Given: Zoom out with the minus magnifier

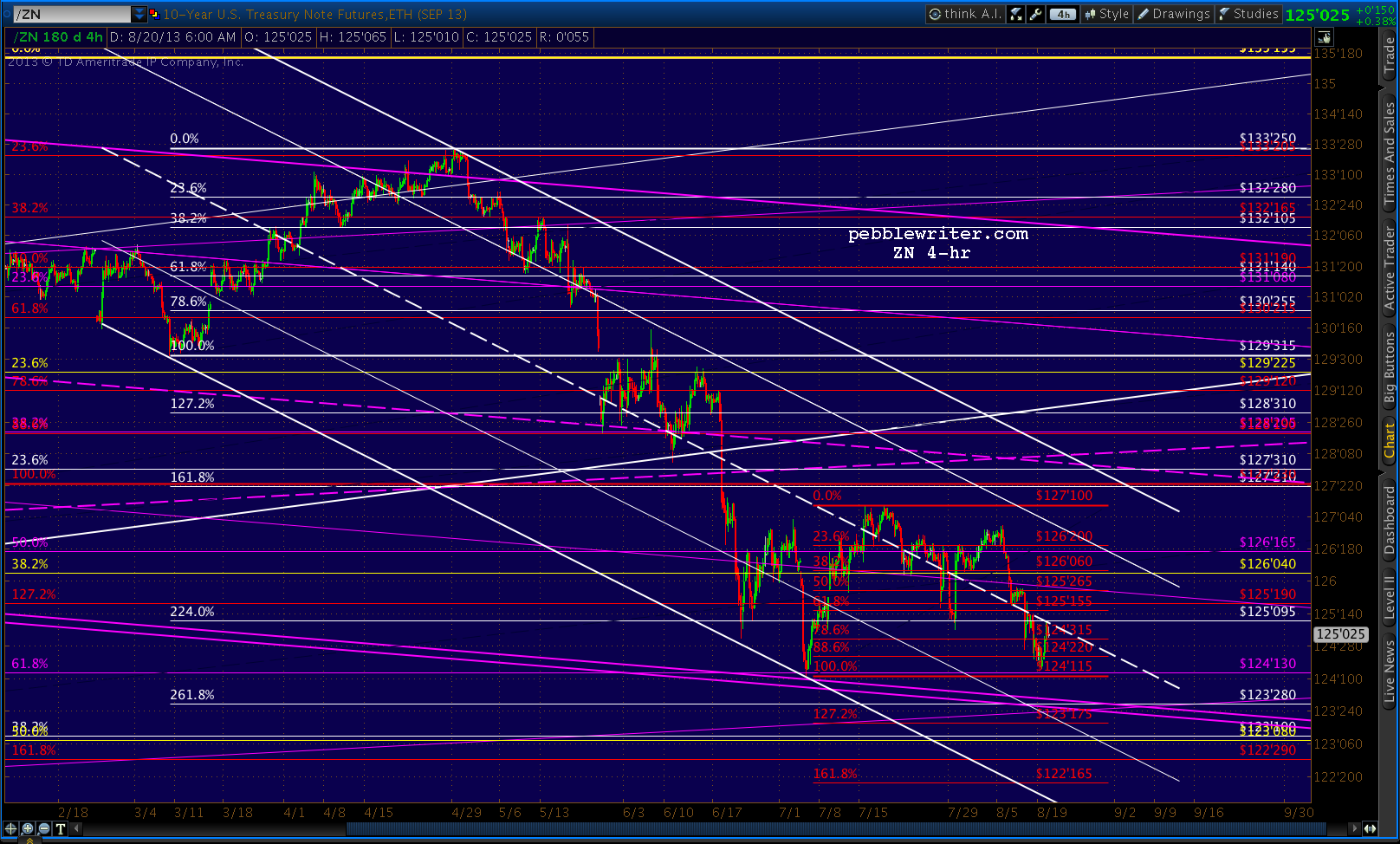Looking at the screenshot, I should tap(44, 828).
